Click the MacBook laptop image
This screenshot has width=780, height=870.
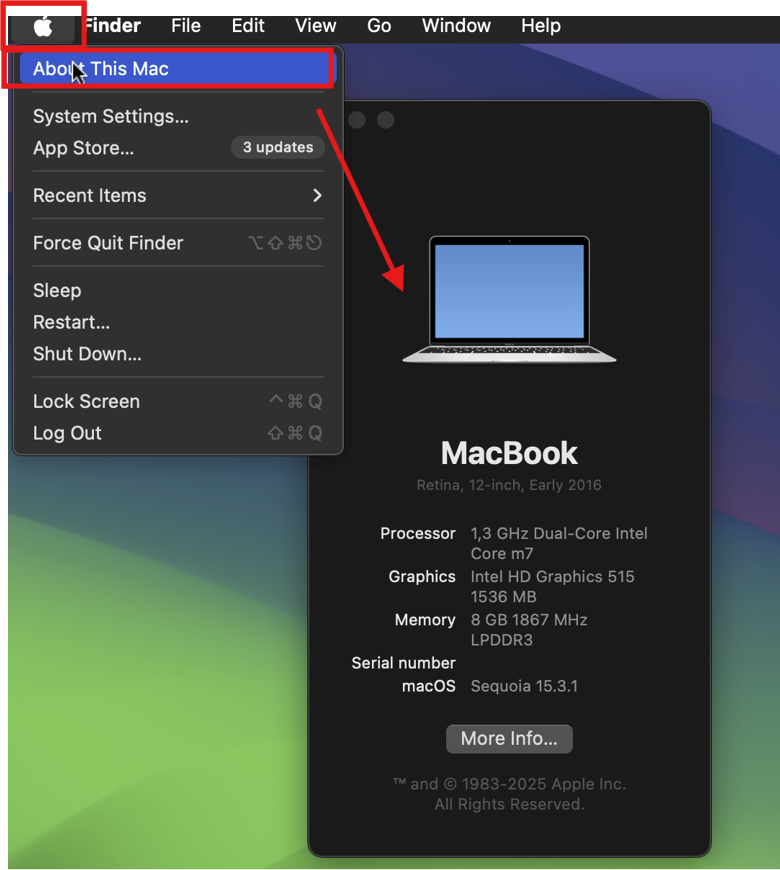(509, 300)
